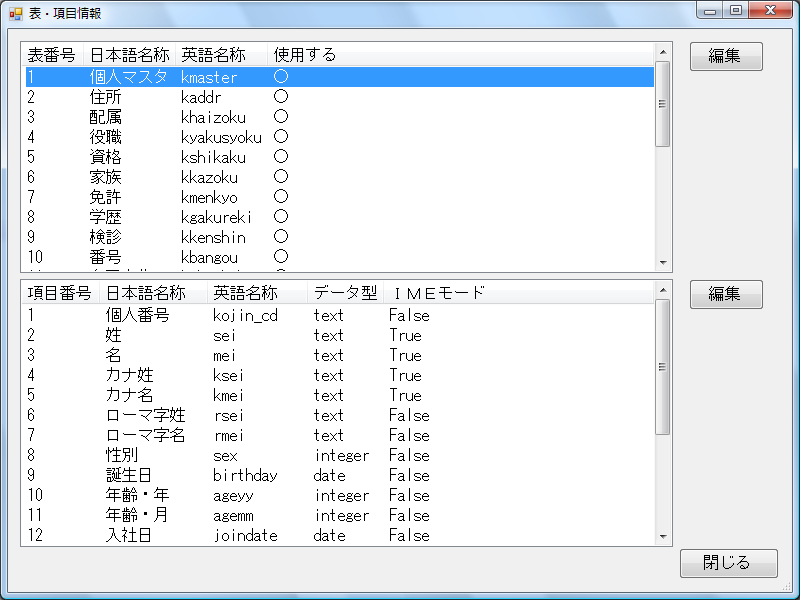This screenshot has width=800, height=600.
Task: Click the IMEモード column header
Action: coord(438,292)
